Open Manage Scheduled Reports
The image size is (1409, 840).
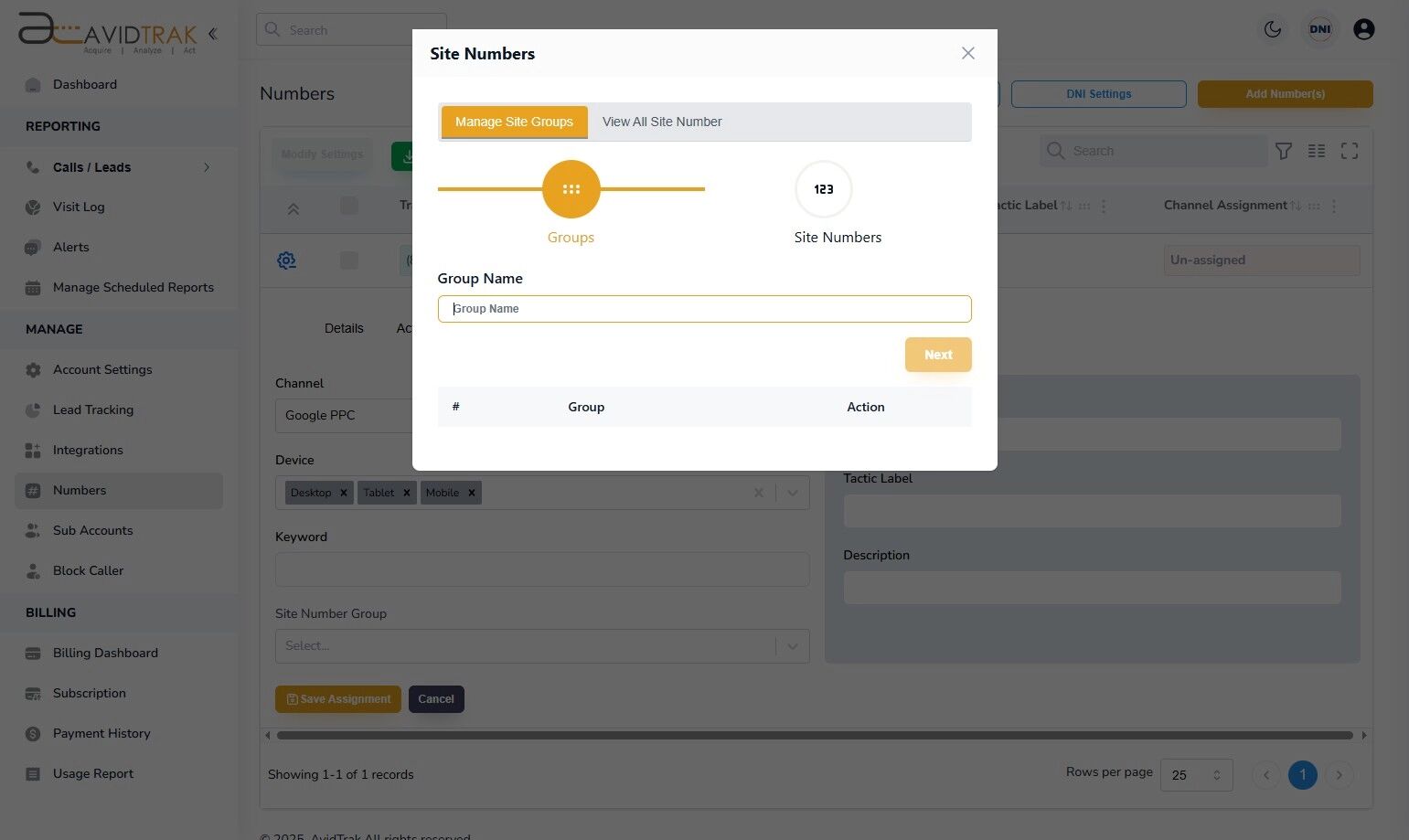pos(133,287)
